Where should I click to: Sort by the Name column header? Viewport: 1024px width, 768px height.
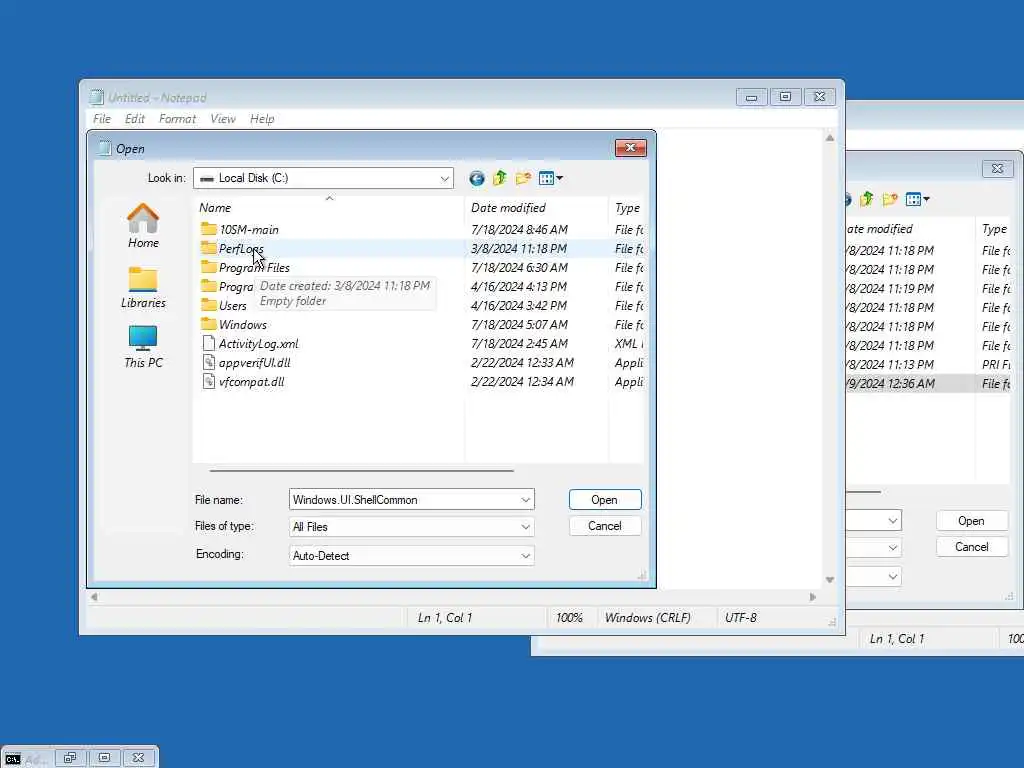pyautogui.click(x=330, y=208)
